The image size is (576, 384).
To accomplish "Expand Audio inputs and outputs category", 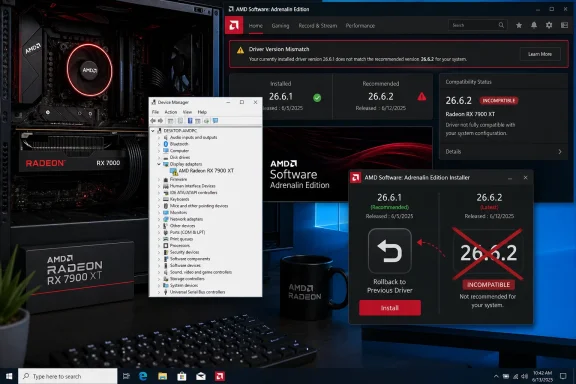I will [159, 137].
